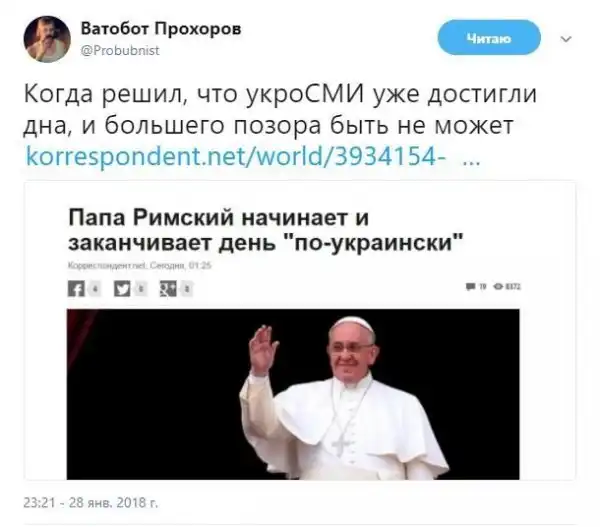Toggle the Читаю following button
This screenshot has width=600, height=527.
coord(489,38)
